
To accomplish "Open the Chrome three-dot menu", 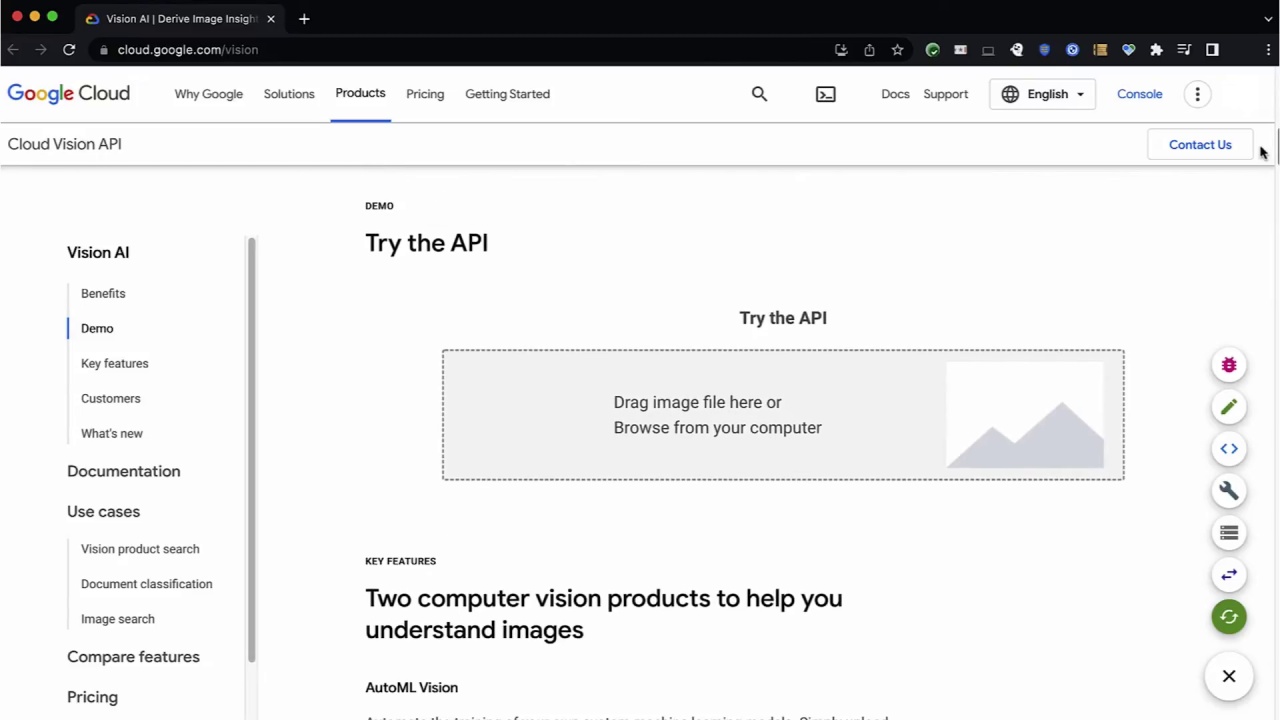I will click(x=1269, y=49).
